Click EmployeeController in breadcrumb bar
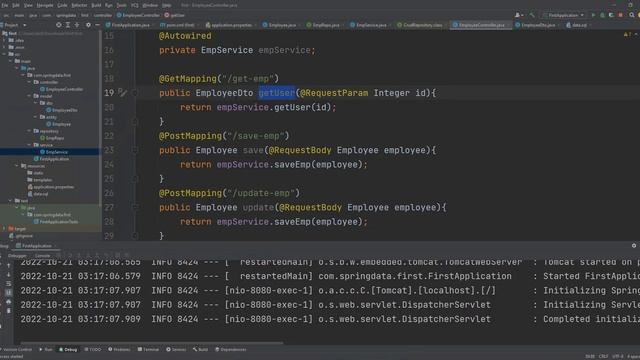Screen dimensions: 640x360 (x=138, y=15)
